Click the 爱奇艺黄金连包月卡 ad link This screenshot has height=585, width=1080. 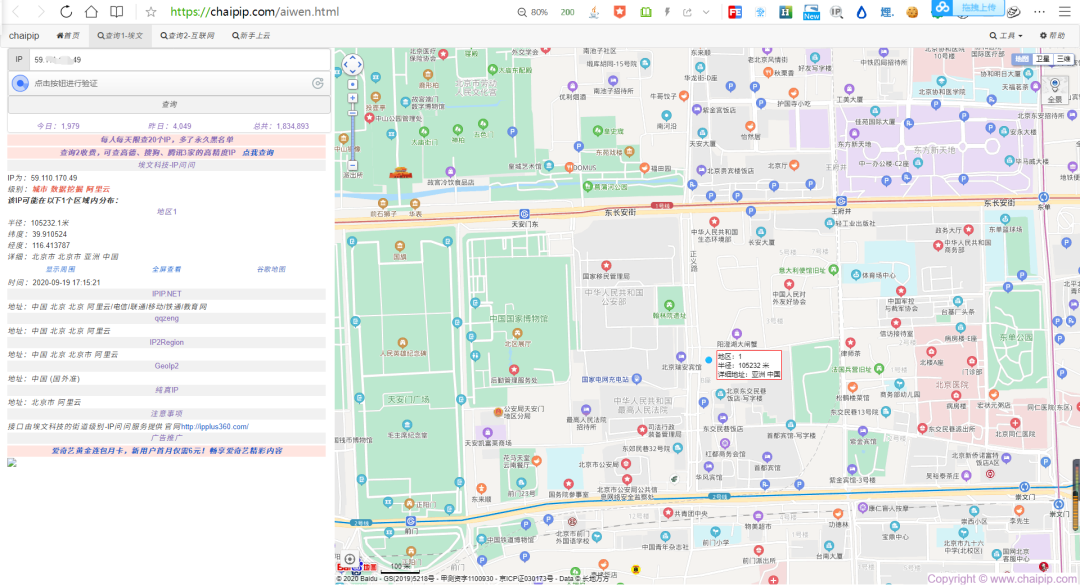point(167,451)
